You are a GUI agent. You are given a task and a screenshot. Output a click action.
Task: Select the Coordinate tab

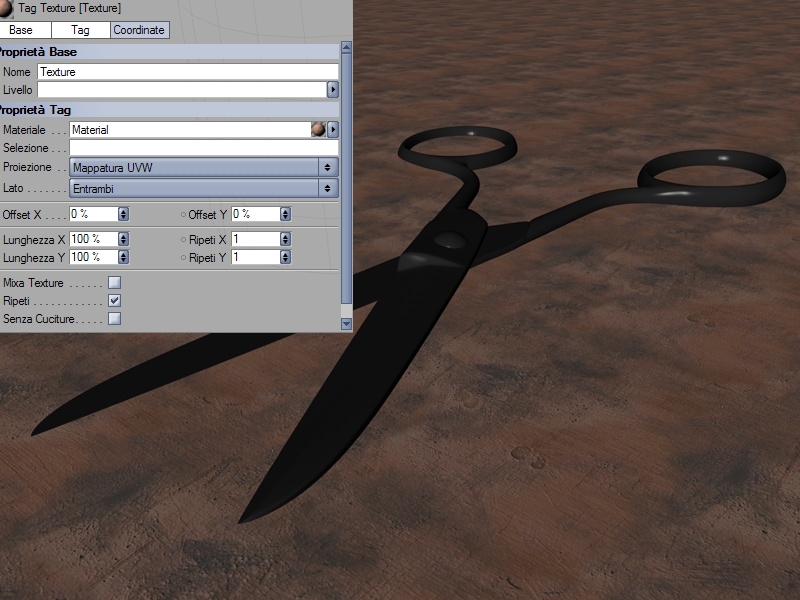(x=139, y=30)
